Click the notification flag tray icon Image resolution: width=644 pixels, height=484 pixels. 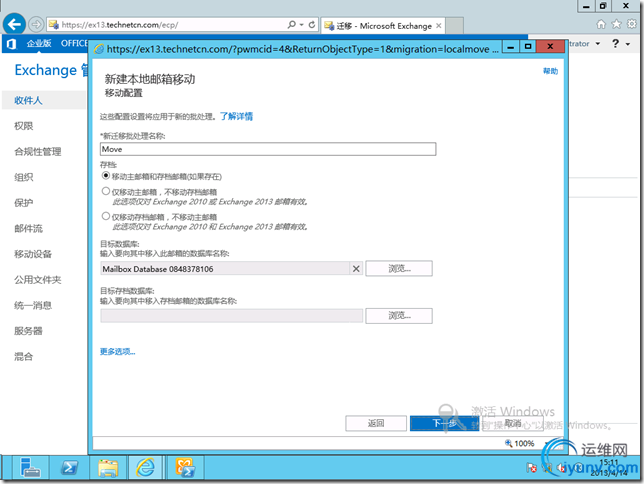point(531,468)
